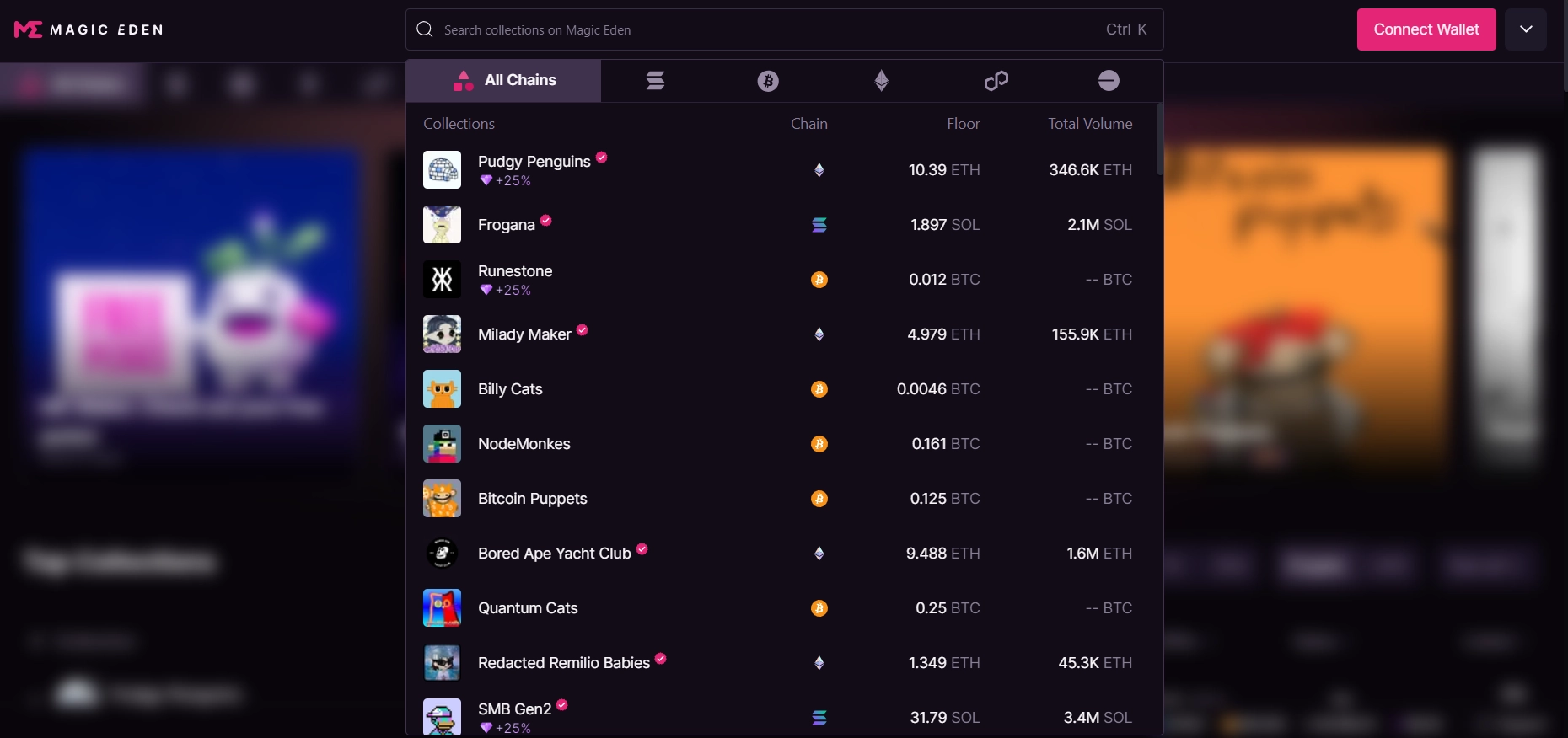Switch to the Polygon chain tab
The image size is (1568, 738).
click(x=996, y=81)
